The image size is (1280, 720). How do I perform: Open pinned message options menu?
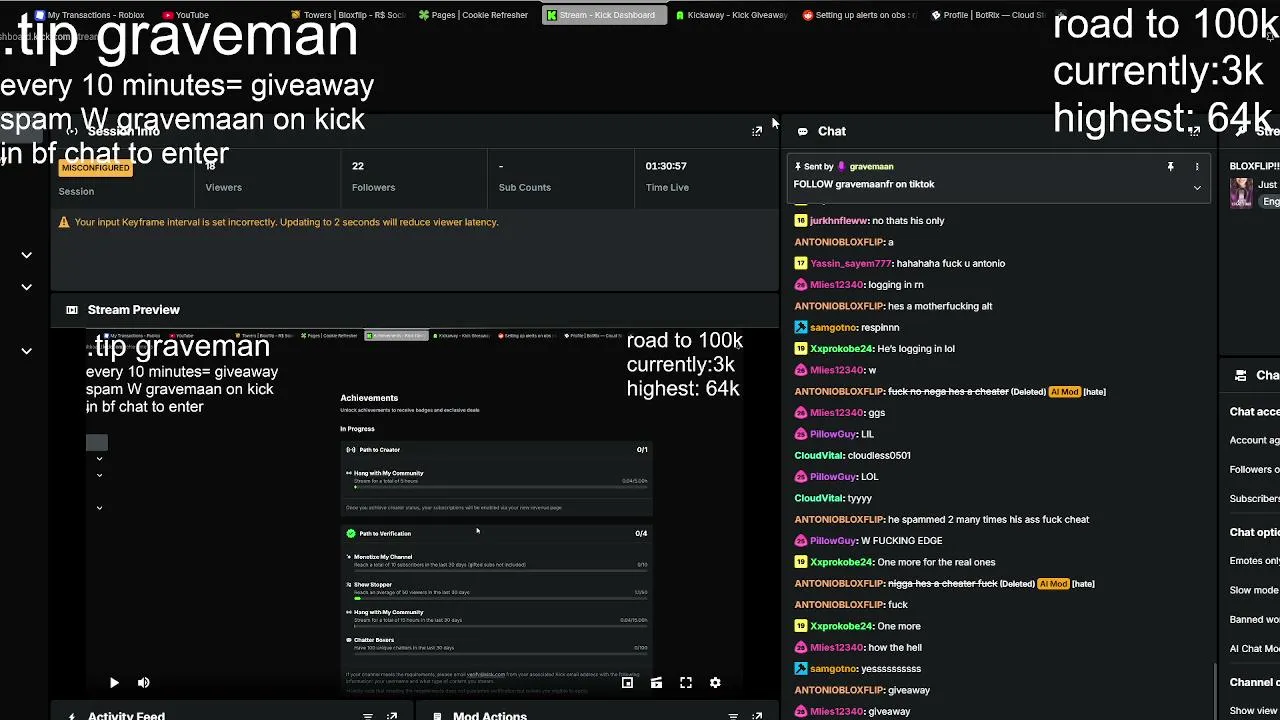pos(1197,167)
